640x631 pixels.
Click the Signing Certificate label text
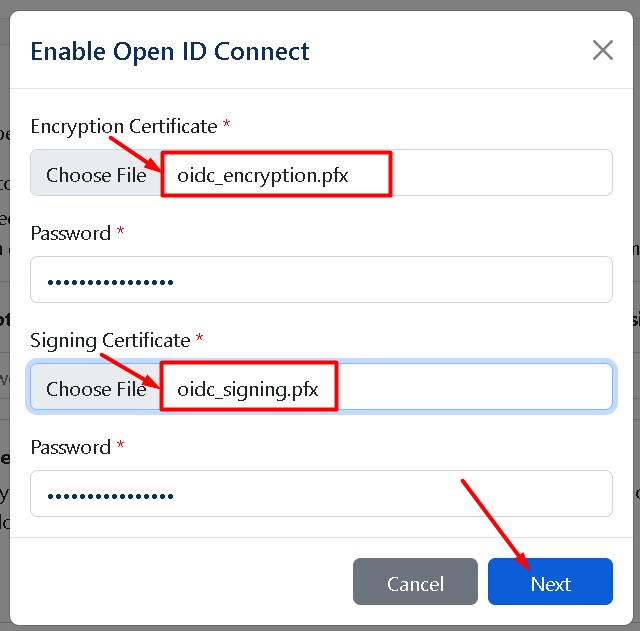110,340
